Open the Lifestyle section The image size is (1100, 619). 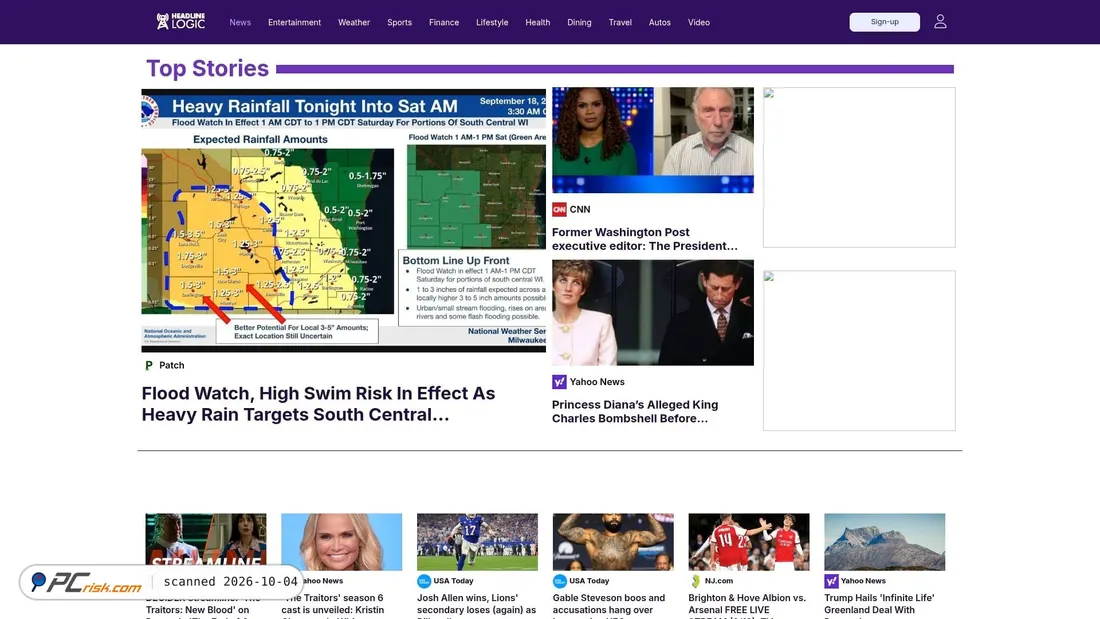pyautogui.click(x=492, y=22)
